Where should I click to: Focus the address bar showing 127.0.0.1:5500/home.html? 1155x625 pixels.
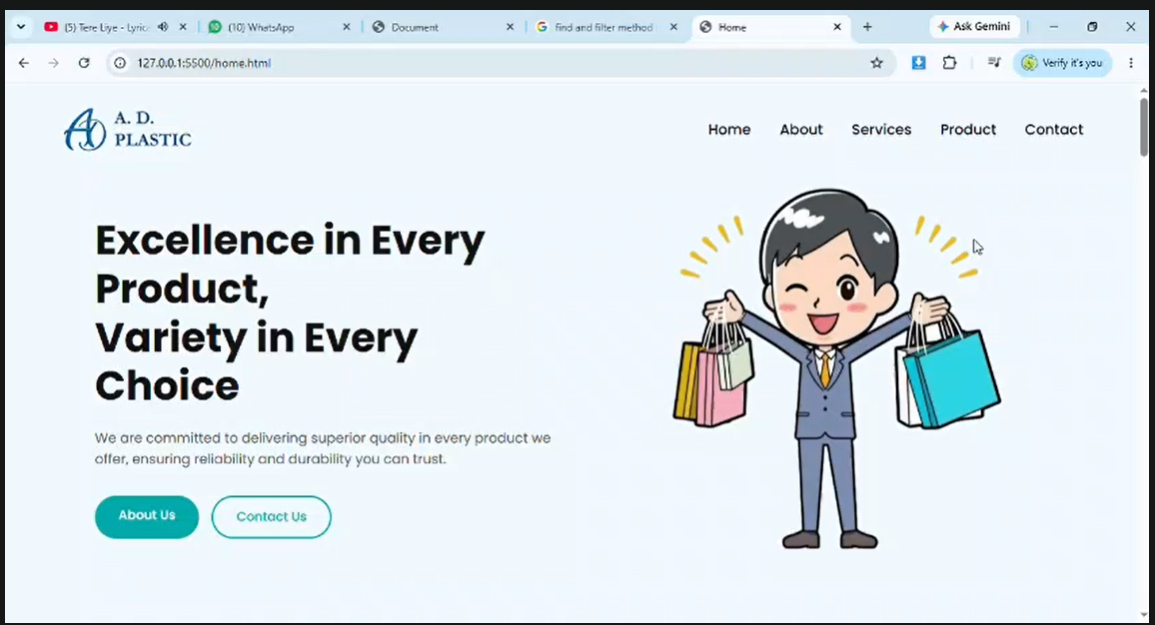[501, 63]
